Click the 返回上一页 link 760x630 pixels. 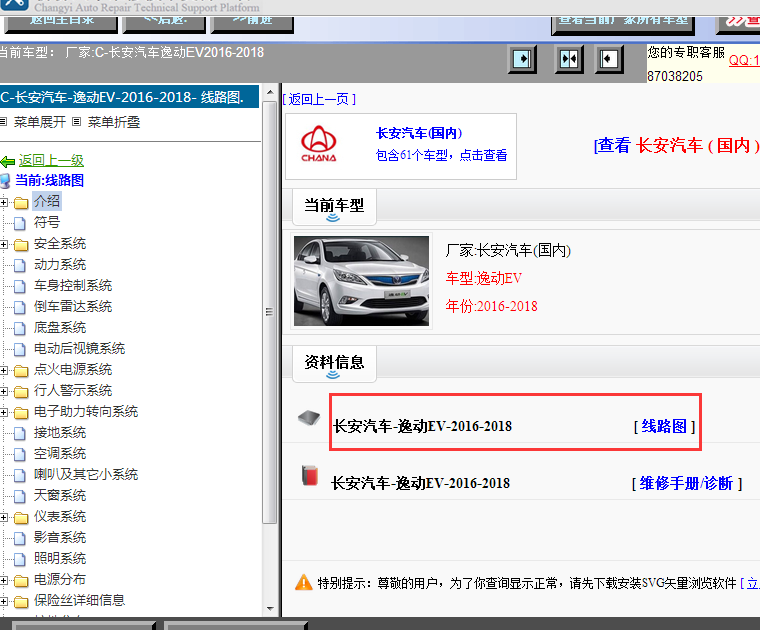click(319, 99)
